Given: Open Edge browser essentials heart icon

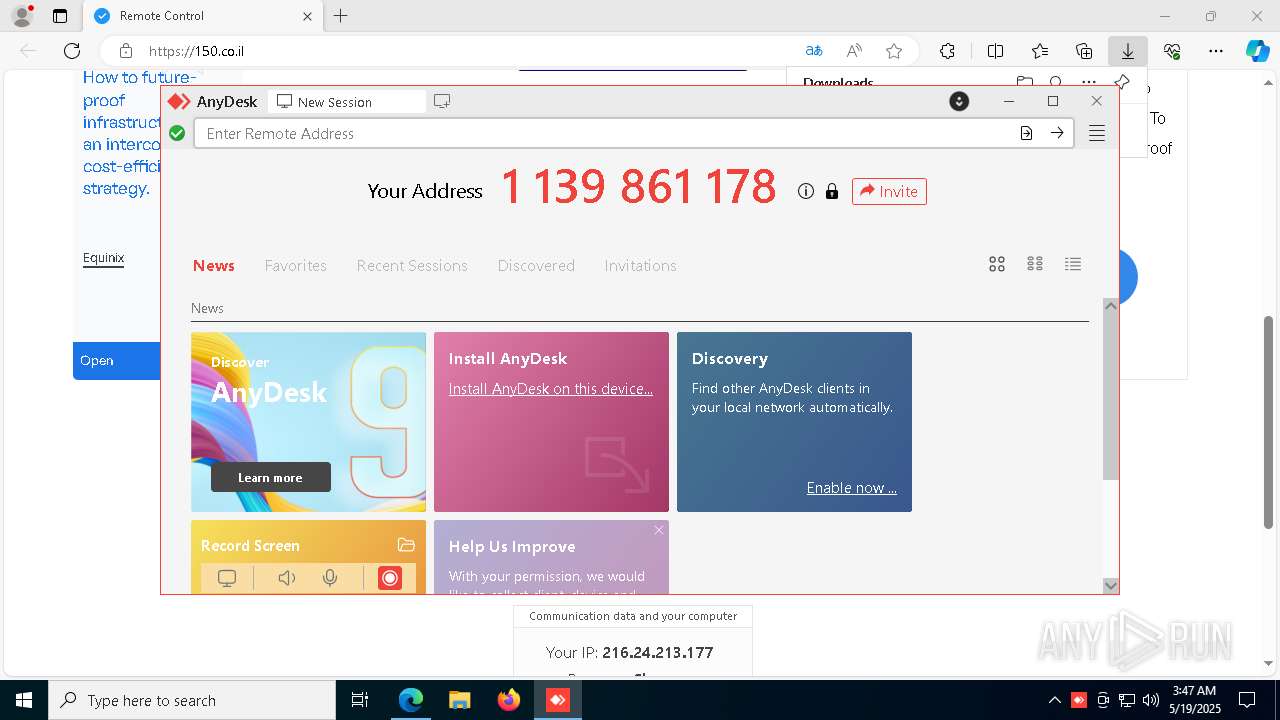Looking at the screenshot, I should [x=1172, y=51].
